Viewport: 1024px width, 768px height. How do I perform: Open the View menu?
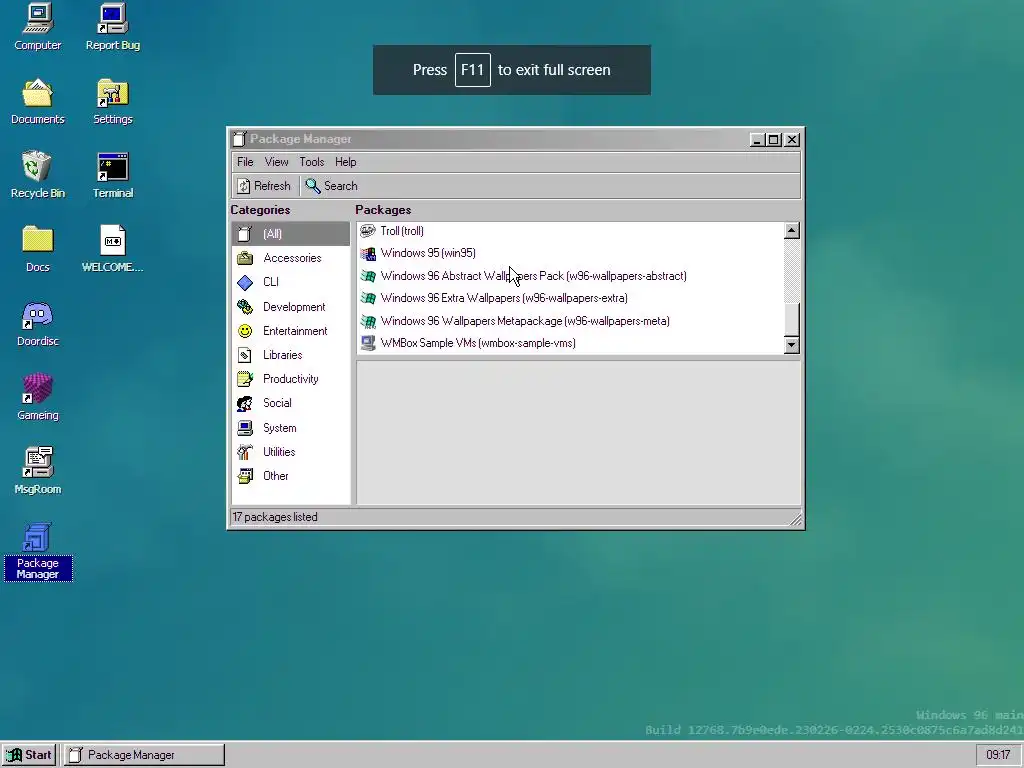(276, 162)
